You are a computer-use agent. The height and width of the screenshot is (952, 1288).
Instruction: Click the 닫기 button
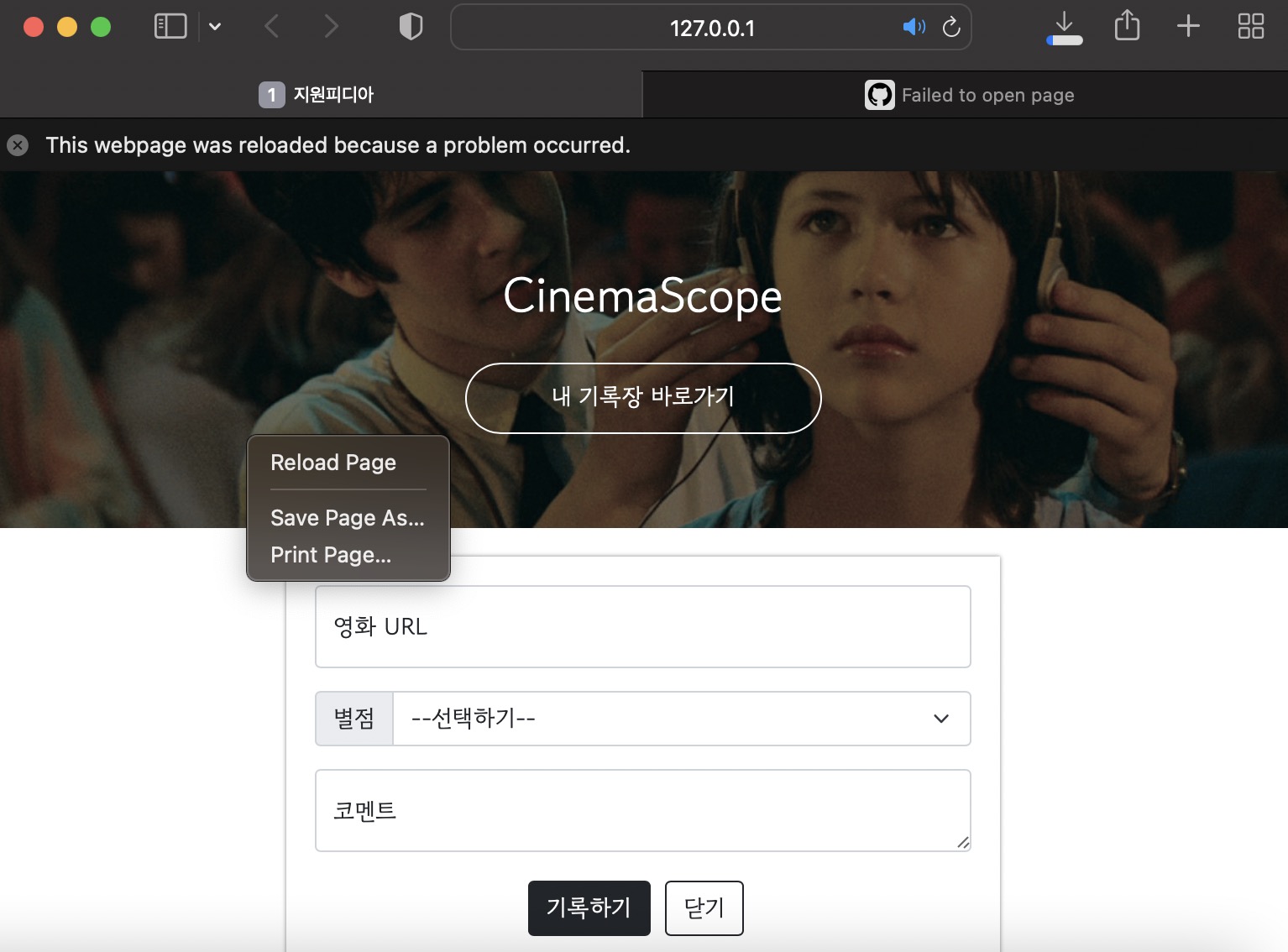coord(704,908)
